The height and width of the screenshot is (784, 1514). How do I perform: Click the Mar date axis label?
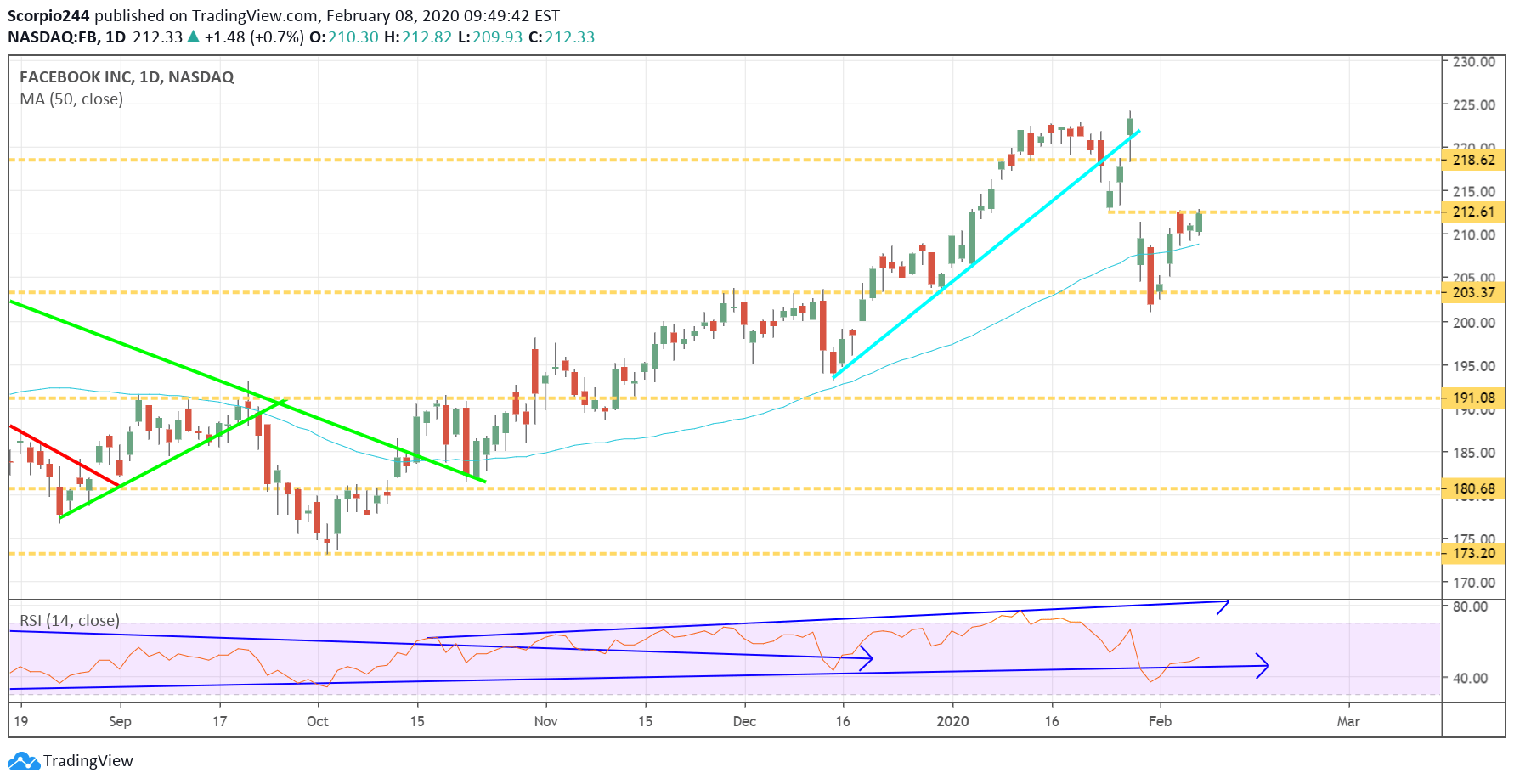[1348, 721]
